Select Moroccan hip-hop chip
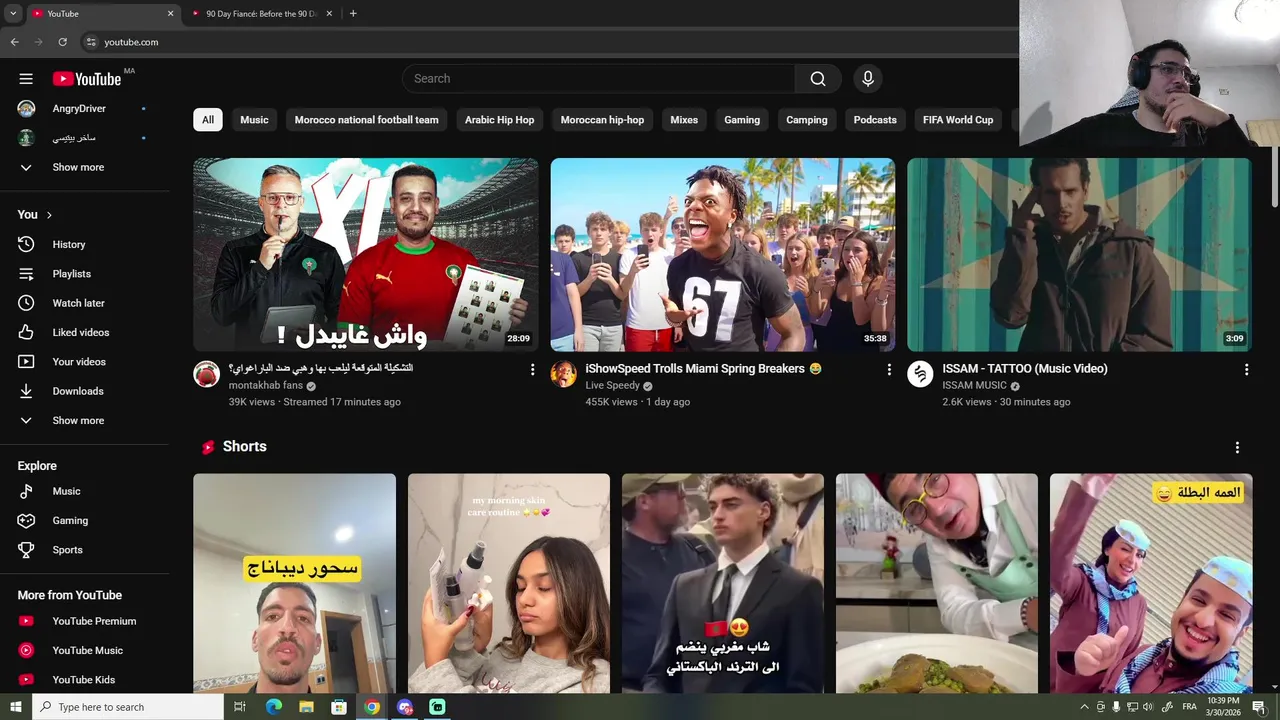1280x720 pixels. tap(602, 120)
